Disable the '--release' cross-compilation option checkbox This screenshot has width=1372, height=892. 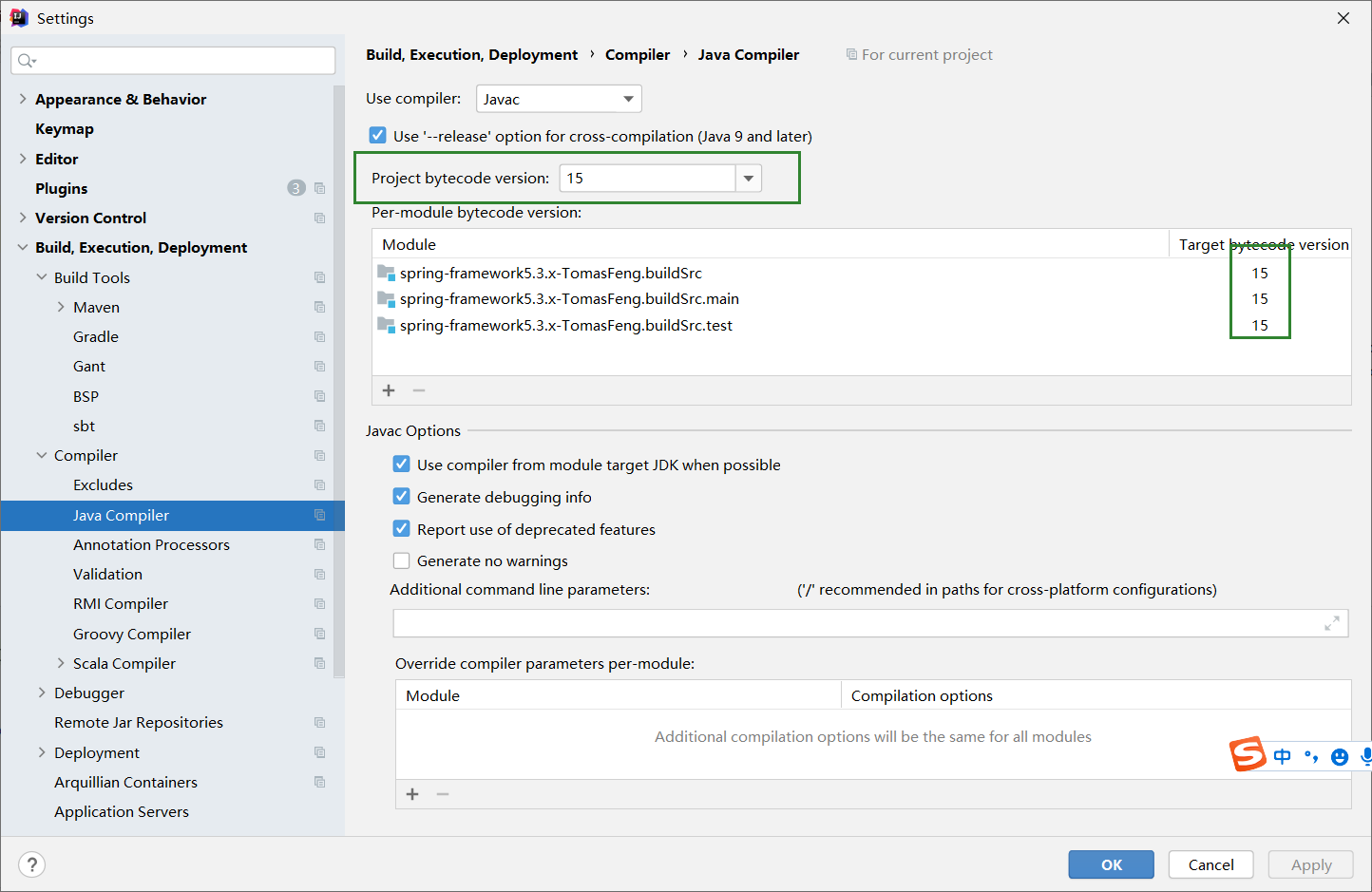pos(378,136)
